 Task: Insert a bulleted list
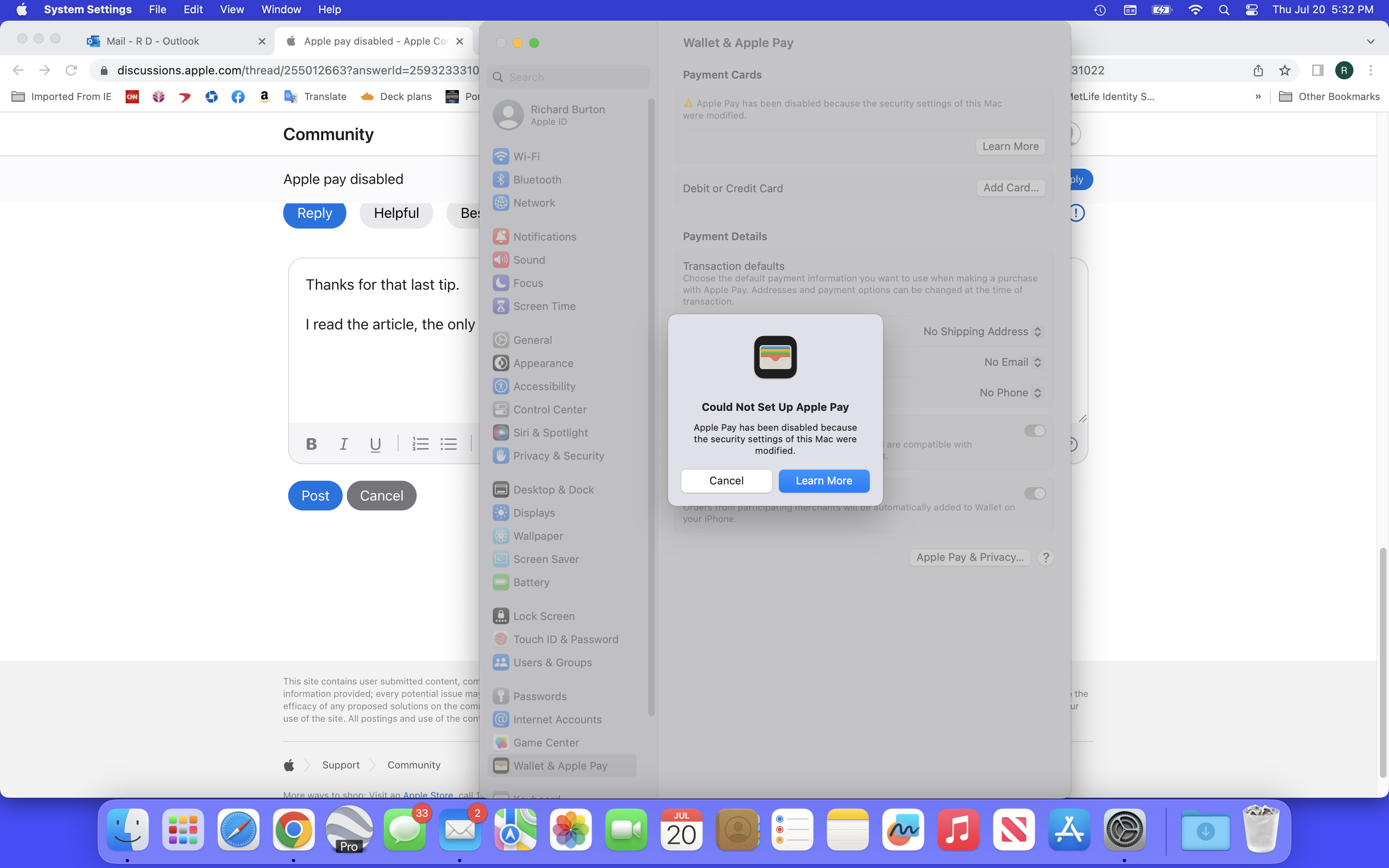pos(448,444)
